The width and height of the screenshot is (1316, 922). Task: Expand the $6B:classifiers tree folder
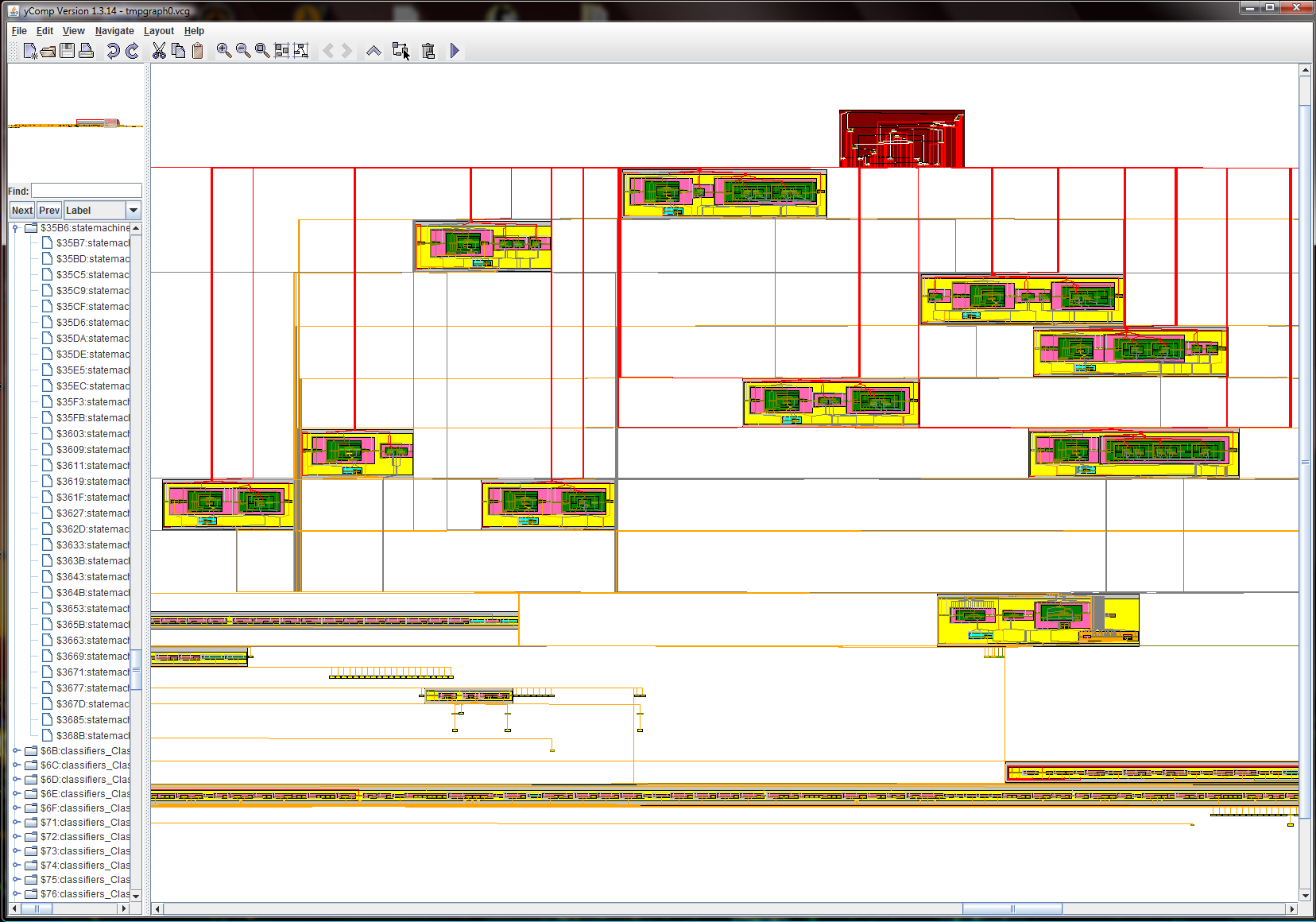click(15, 750)
